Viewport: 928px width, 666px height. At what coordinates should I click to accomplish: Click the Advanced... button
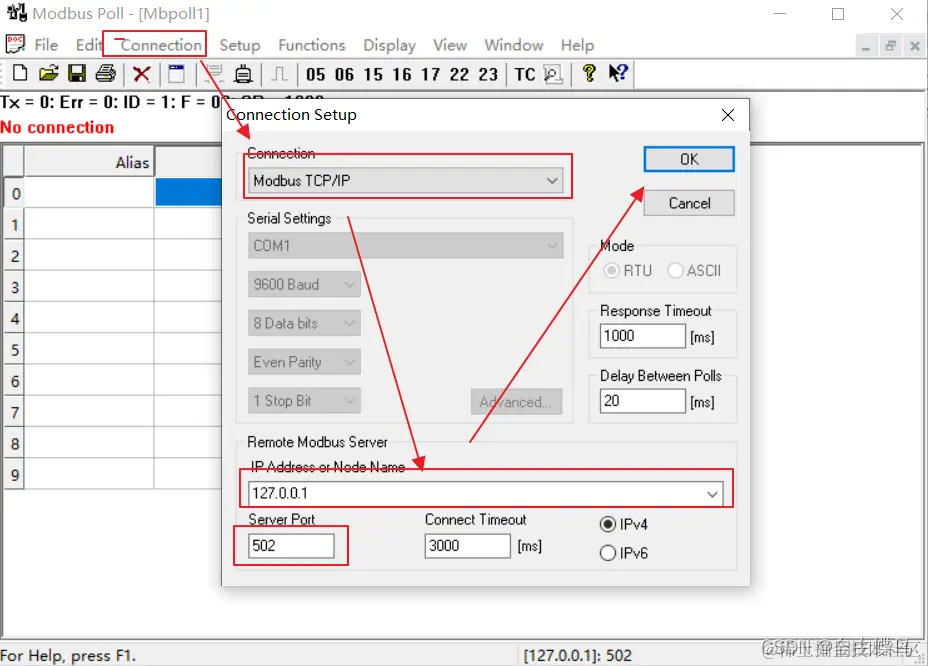pos(516,402)
